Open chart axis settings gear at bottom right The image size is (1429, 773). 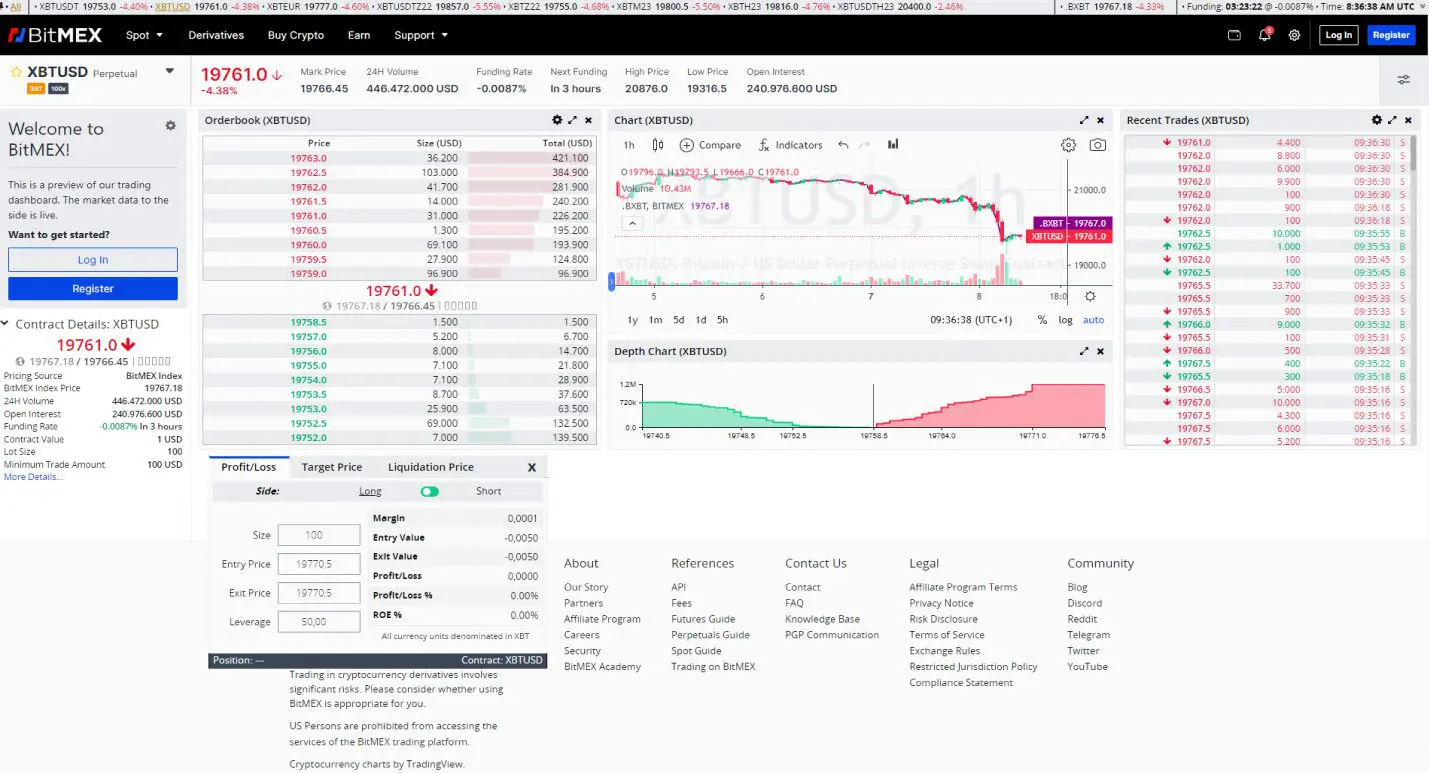(x=1090, y=296)
